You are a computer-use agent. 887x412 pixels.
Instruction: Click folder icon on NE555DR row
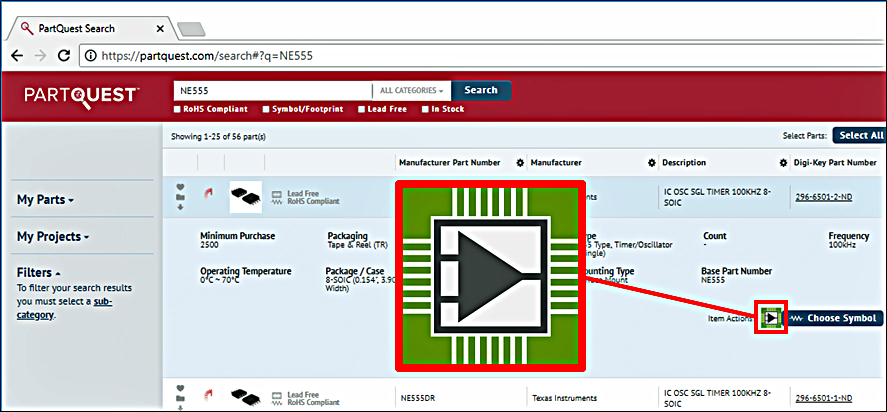coord(180,398)
